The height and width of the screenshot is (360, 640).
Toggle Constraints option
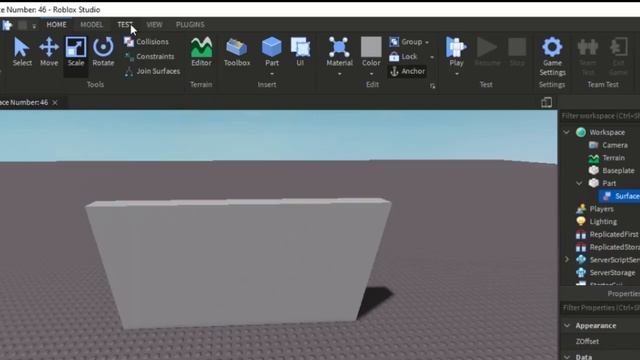tap(149, 56)
